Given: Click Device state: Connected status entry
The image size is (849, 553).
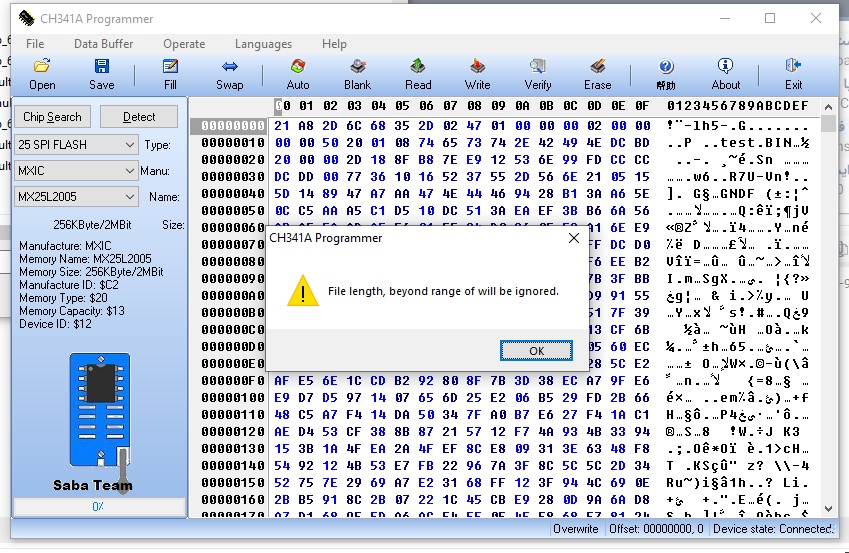Looking at the screenshot, I should [x=773, y=529].
